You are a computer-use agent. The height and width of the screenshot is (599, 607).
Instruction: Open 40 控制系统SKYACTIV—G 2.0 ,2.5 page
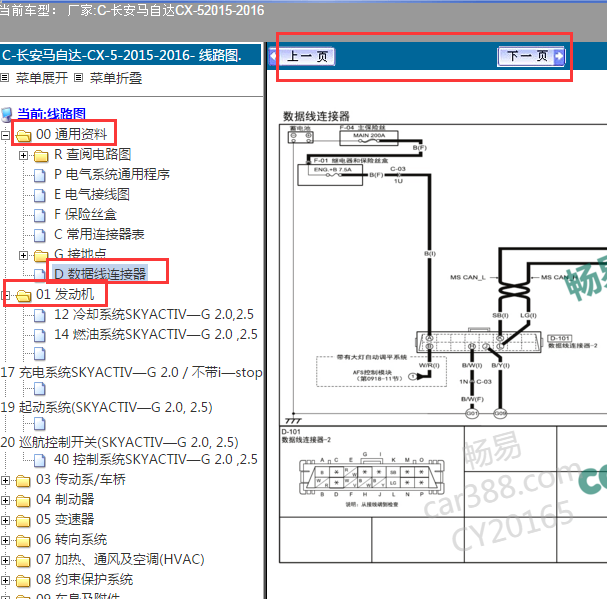(x=156, y=460)
